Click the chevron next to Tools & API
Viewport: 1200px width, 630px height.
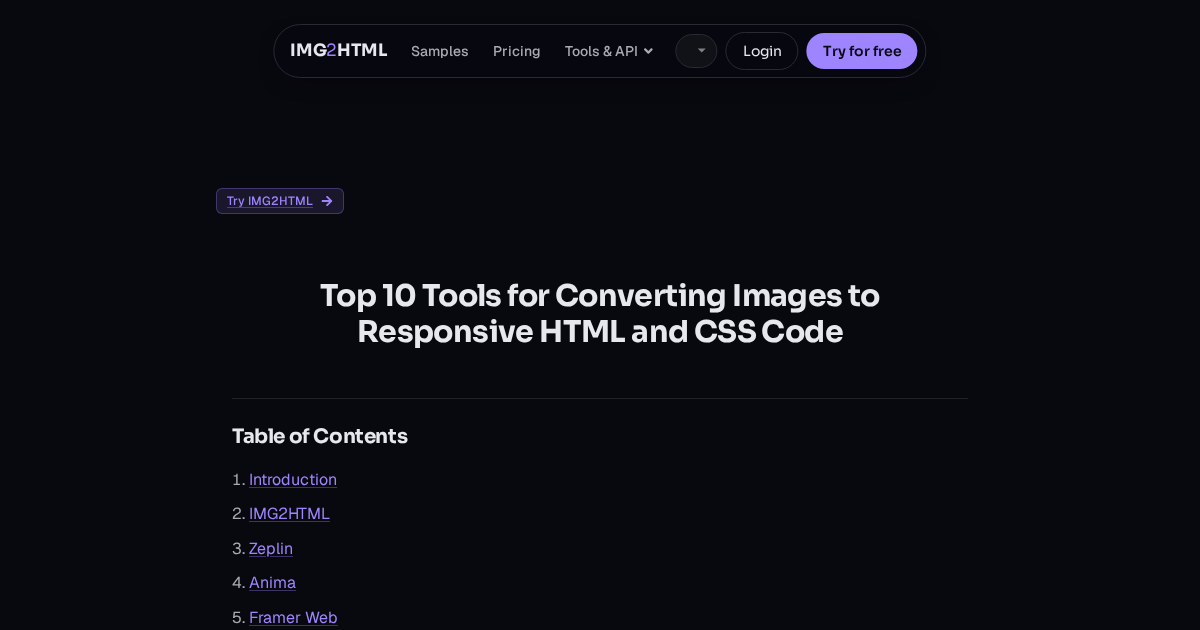(648, 51)
